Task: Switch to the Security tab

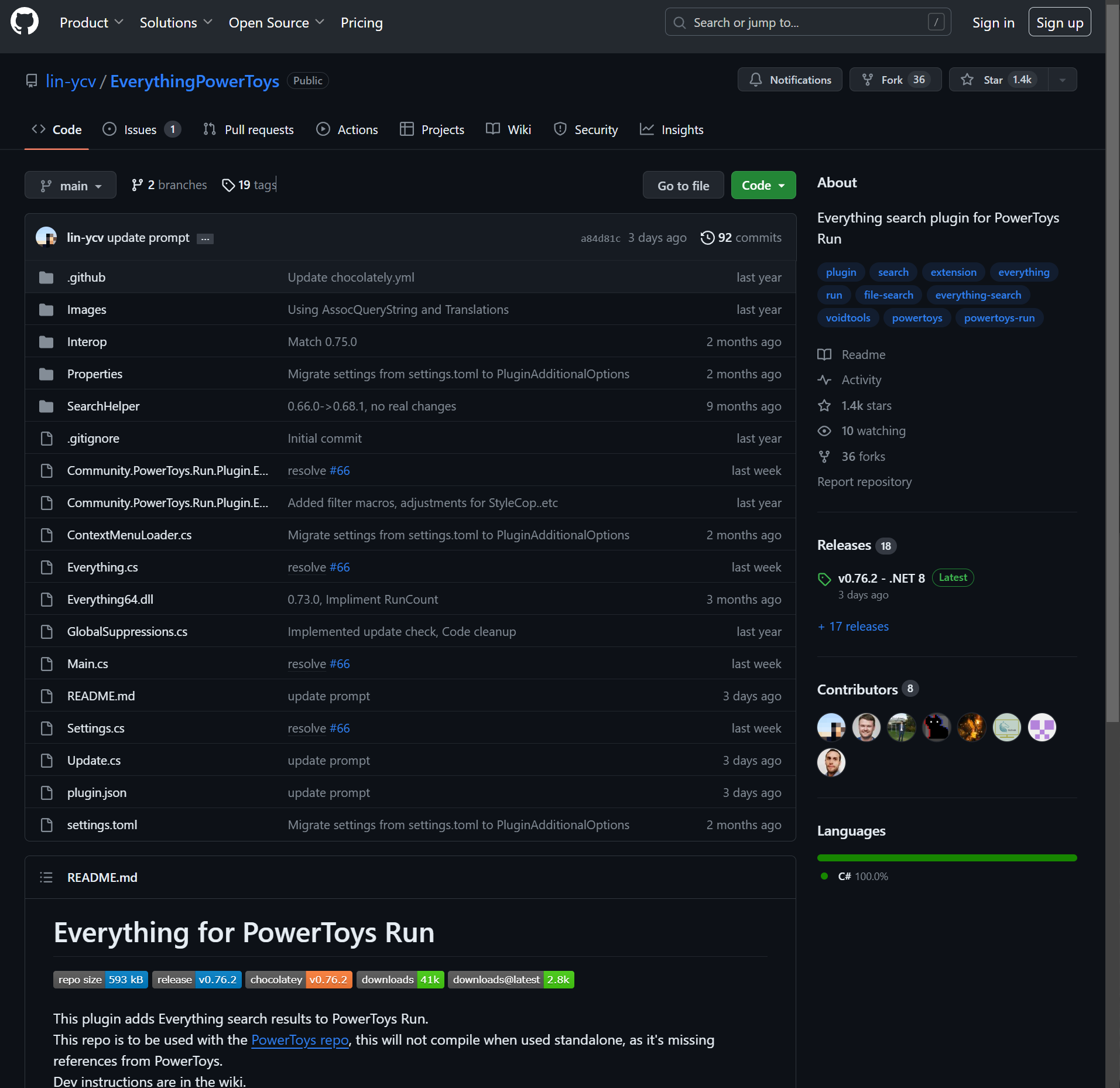Action: coord(585,129)
